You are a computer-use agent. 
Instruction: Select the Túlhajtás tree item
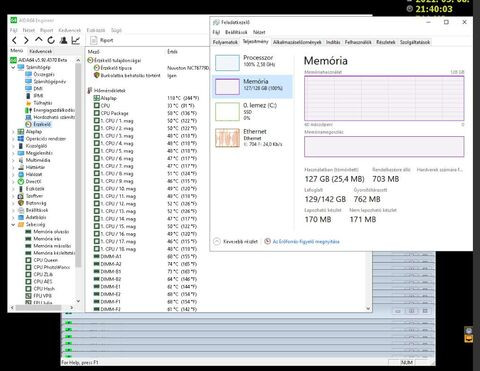pos(39,103)
